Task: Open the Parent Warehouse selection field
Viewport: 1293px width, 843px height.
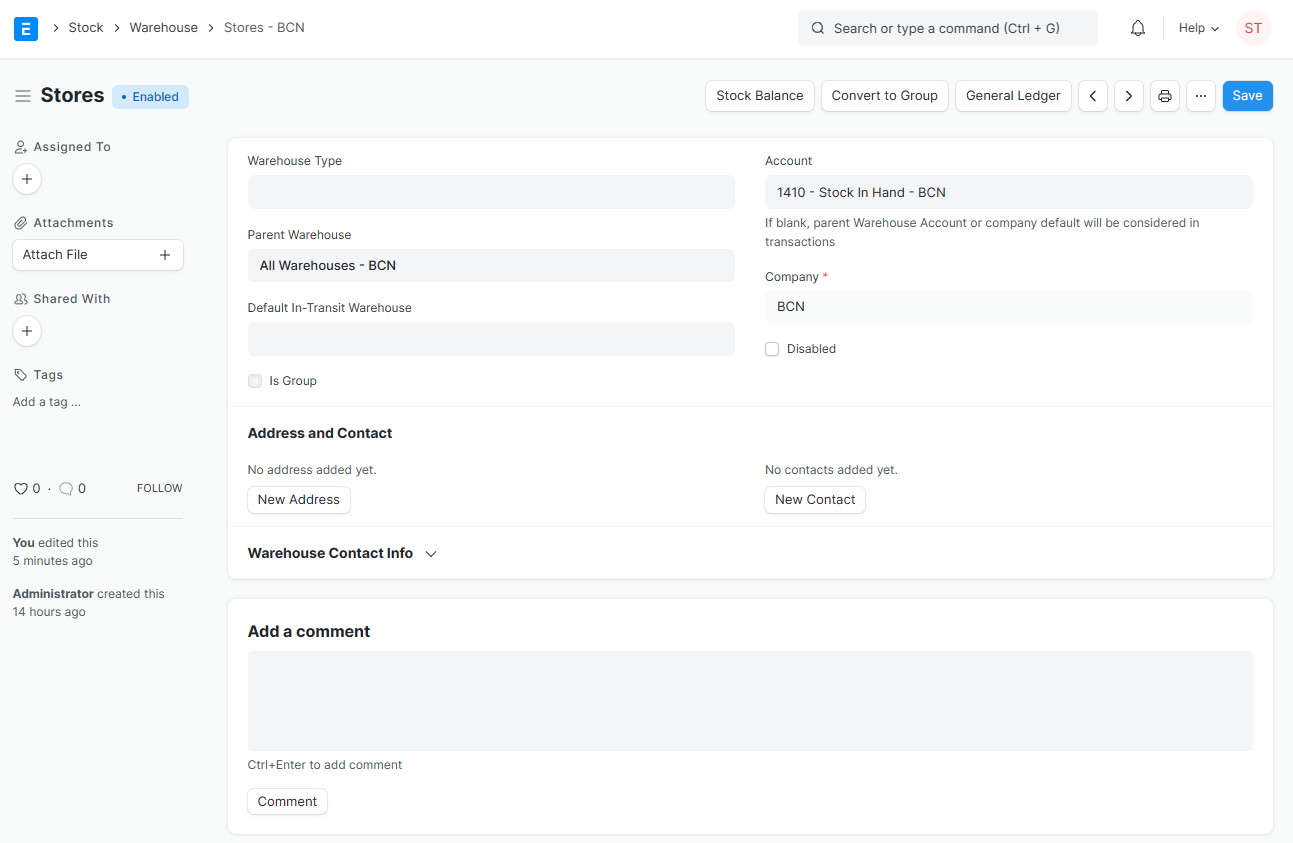Action: 490,265
